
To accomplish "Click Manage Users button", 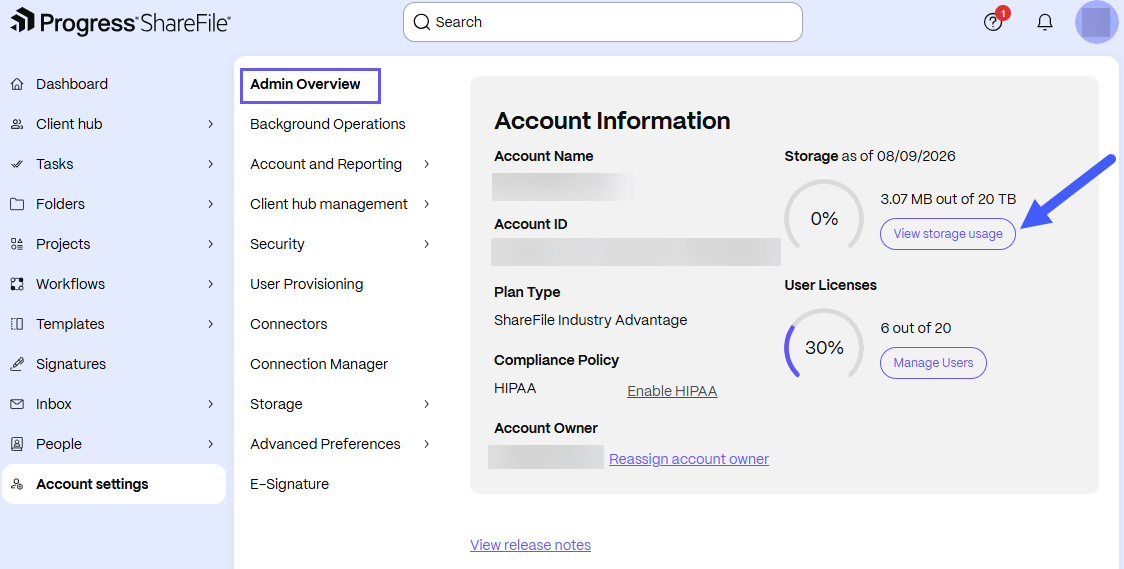I will click(933, 363).
